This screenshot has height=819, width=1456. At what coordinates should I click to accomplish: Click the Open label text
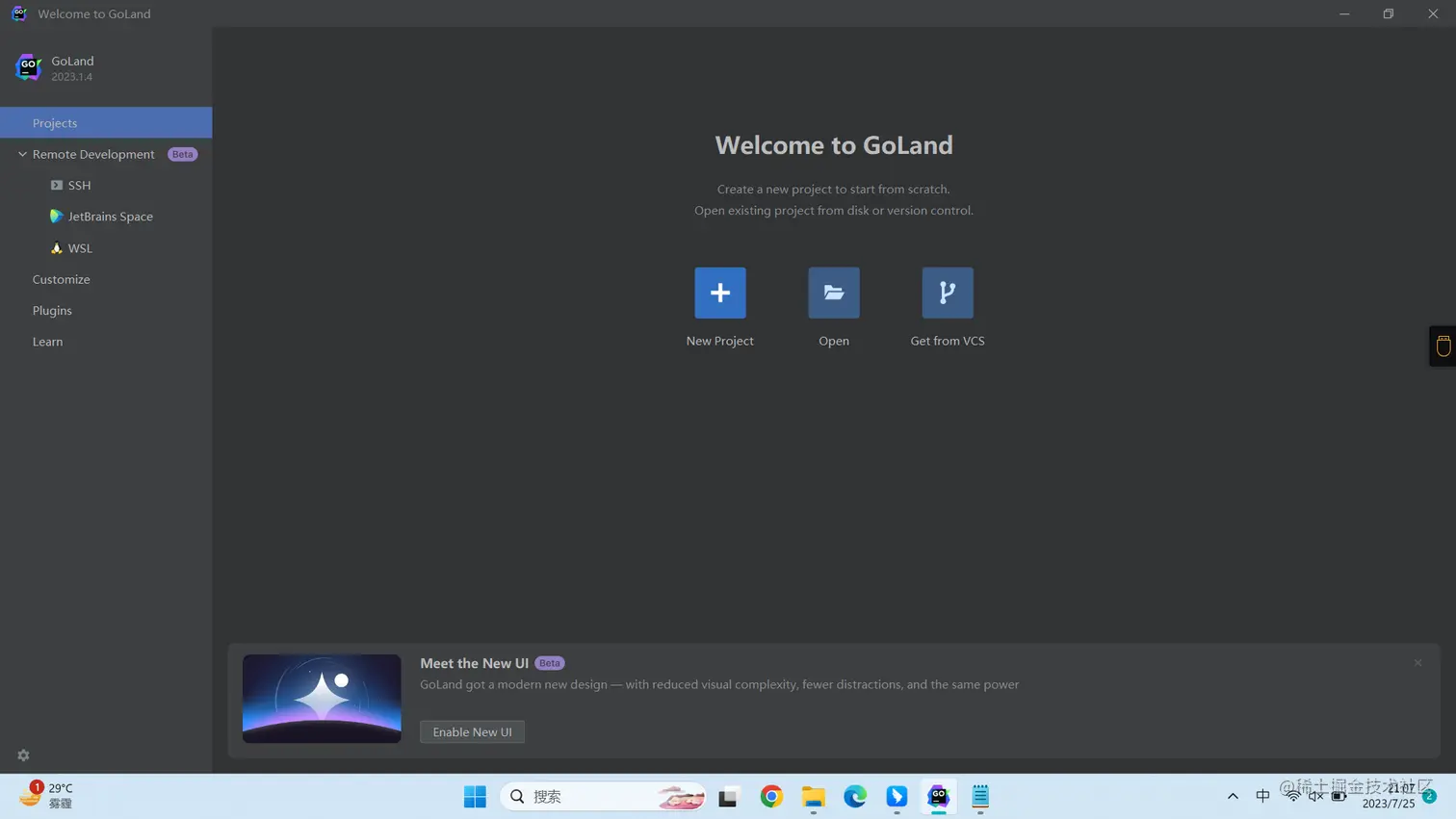(834, 341)
